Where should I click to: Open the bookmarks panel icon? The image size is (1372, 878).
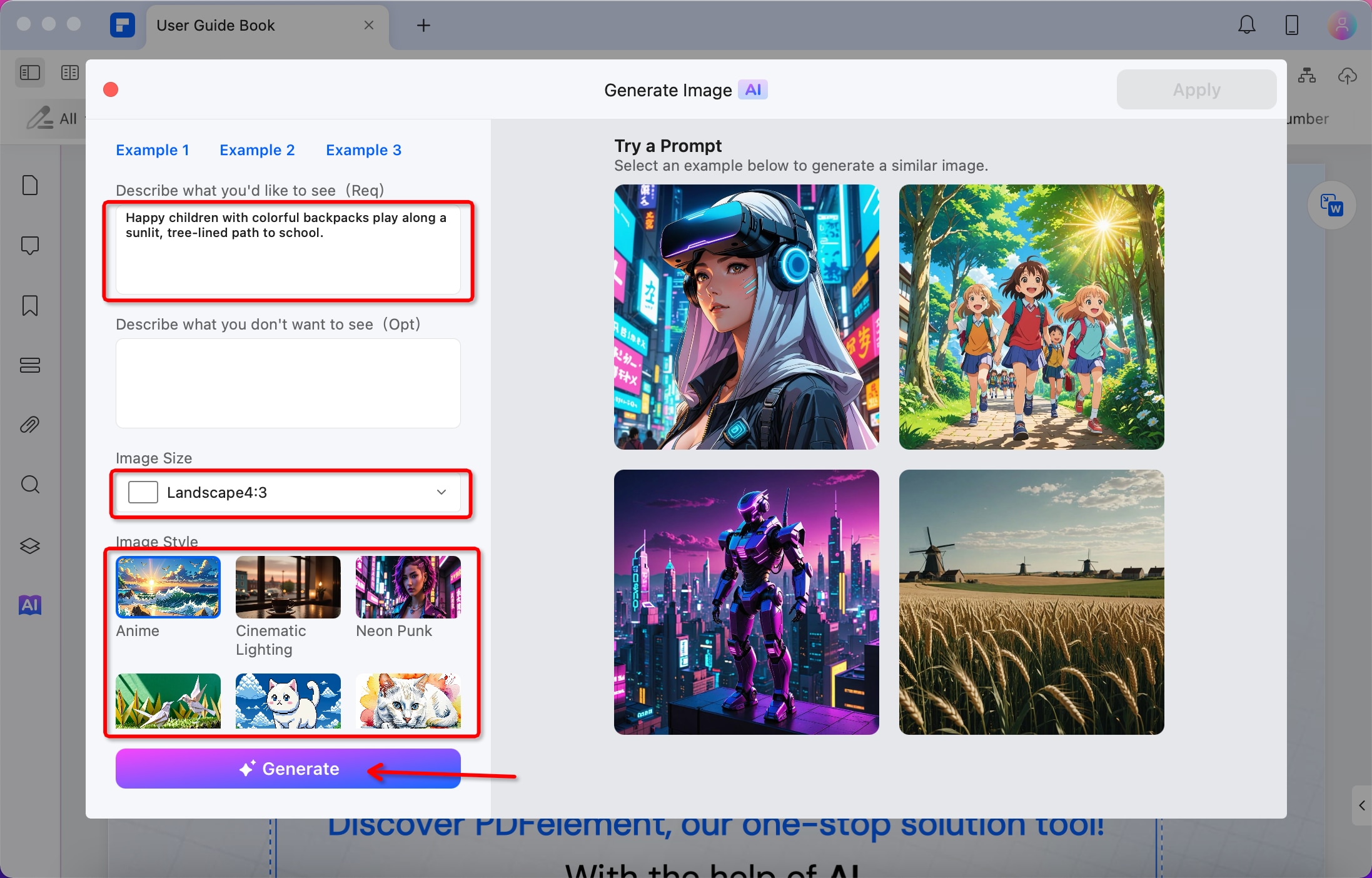pos(30,306)
